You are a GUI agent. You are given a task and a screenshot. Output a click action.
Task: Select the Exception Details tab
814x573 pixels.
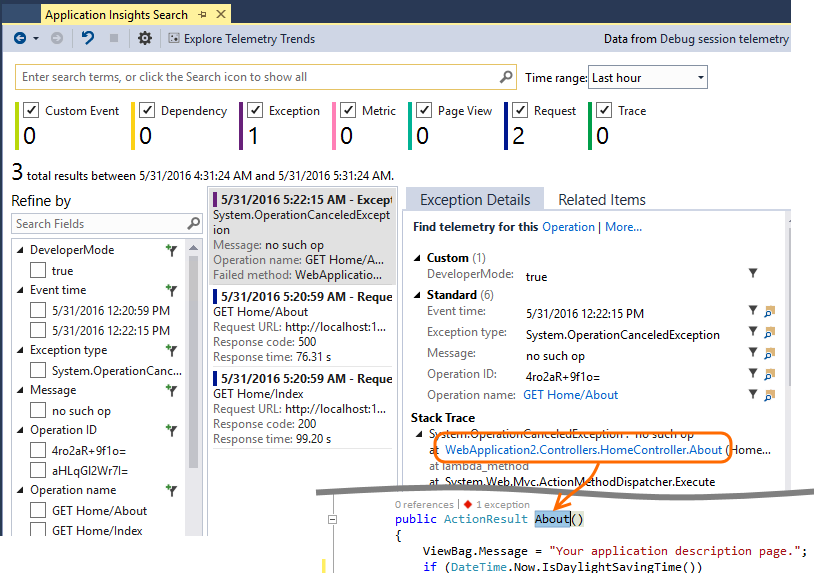[x=475, y=200]
